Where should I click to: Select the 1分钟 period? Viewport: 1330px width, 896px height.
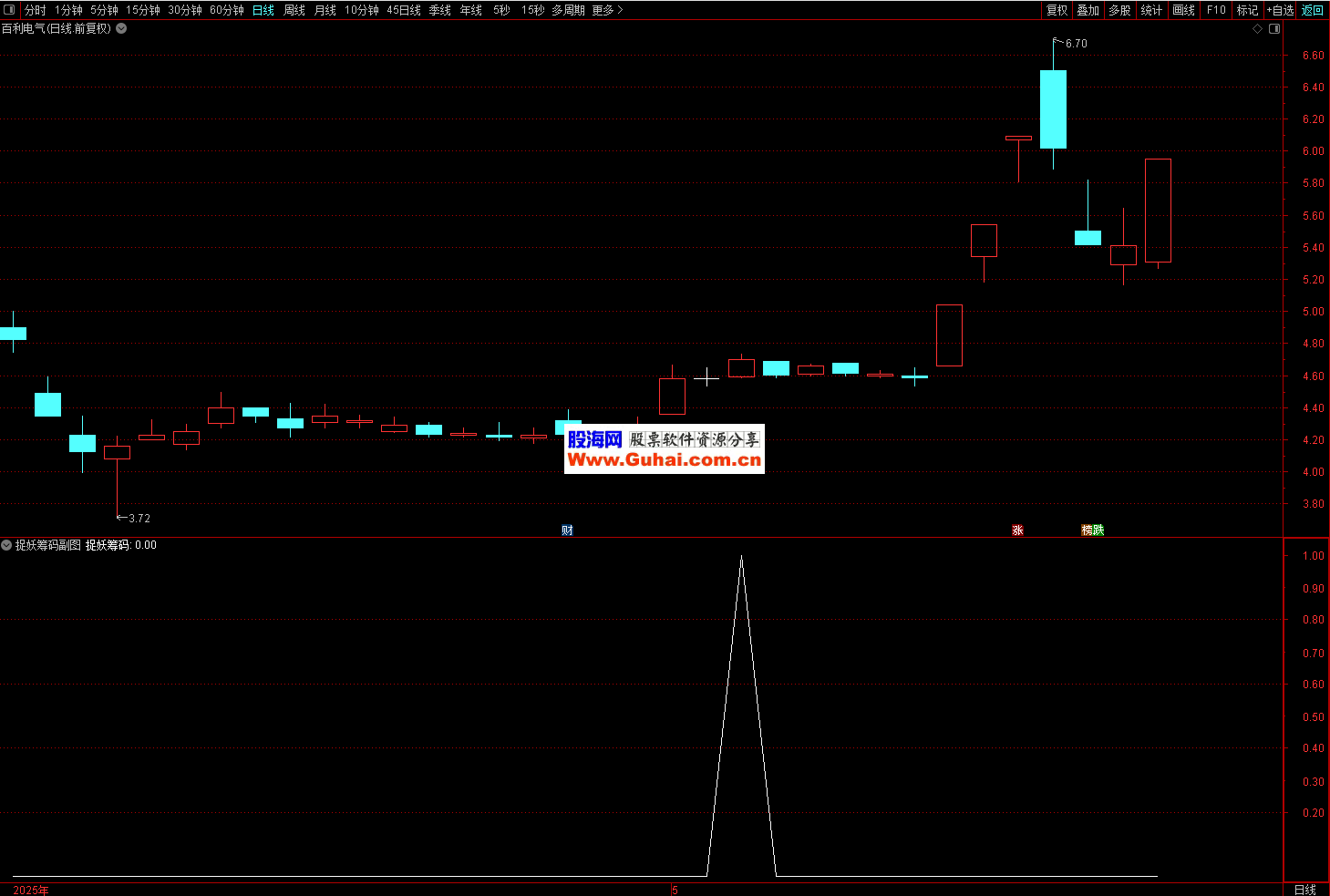pyautogui.click(x=68, y=10)
